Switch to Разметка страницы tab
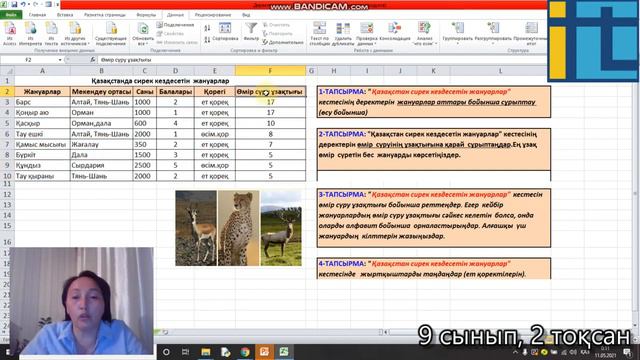 (105, 15)
